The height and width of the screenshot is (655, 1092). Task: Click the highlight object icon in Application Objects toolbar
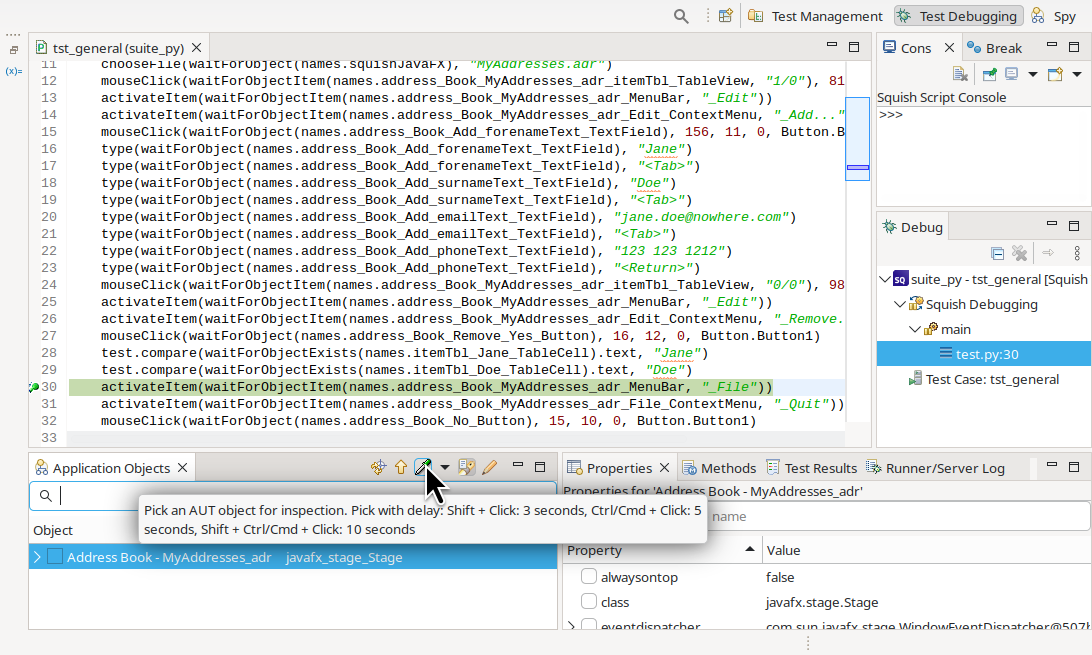[378, 466]
